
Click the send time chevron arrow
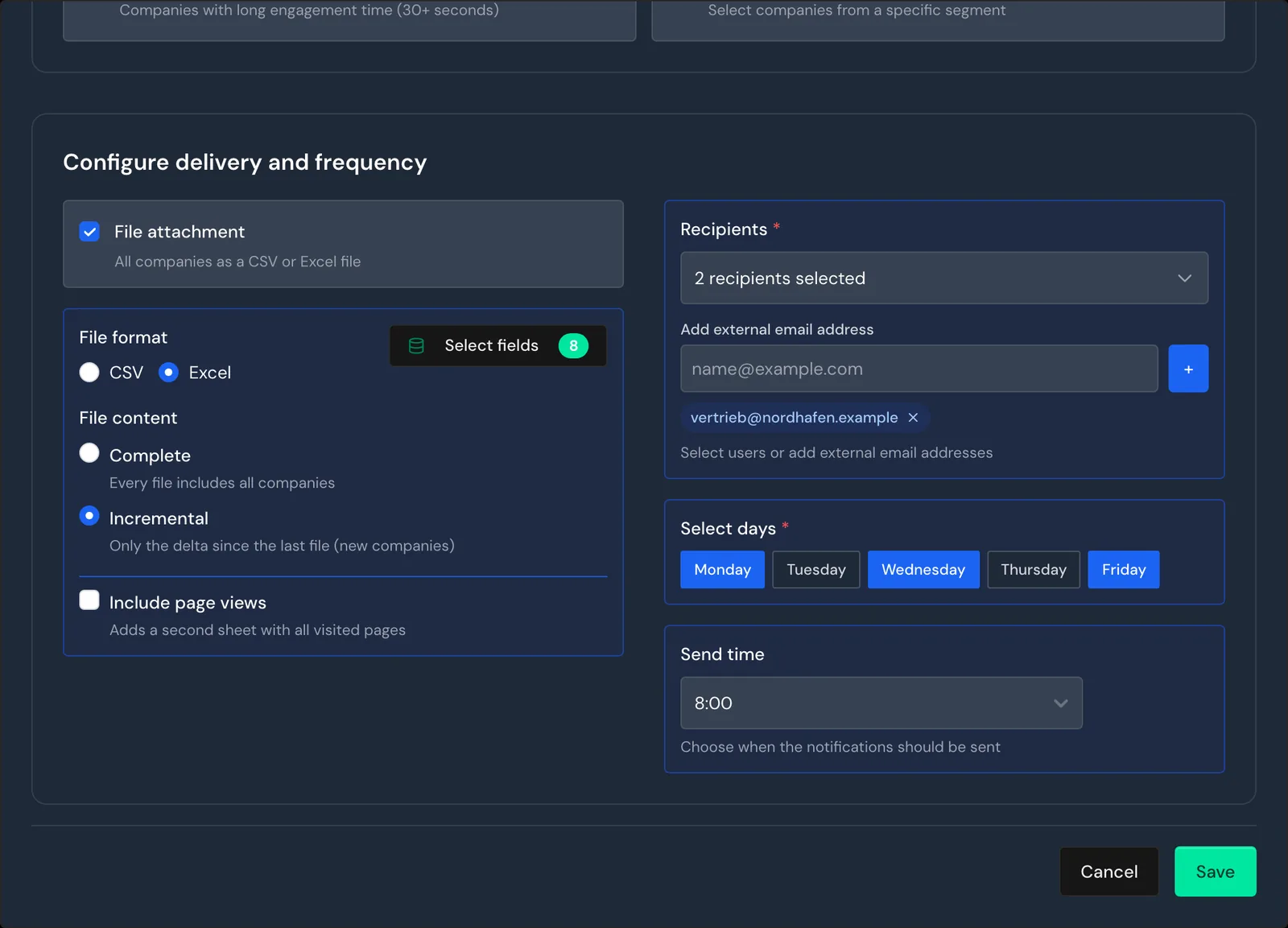[x=1060, y=703]
